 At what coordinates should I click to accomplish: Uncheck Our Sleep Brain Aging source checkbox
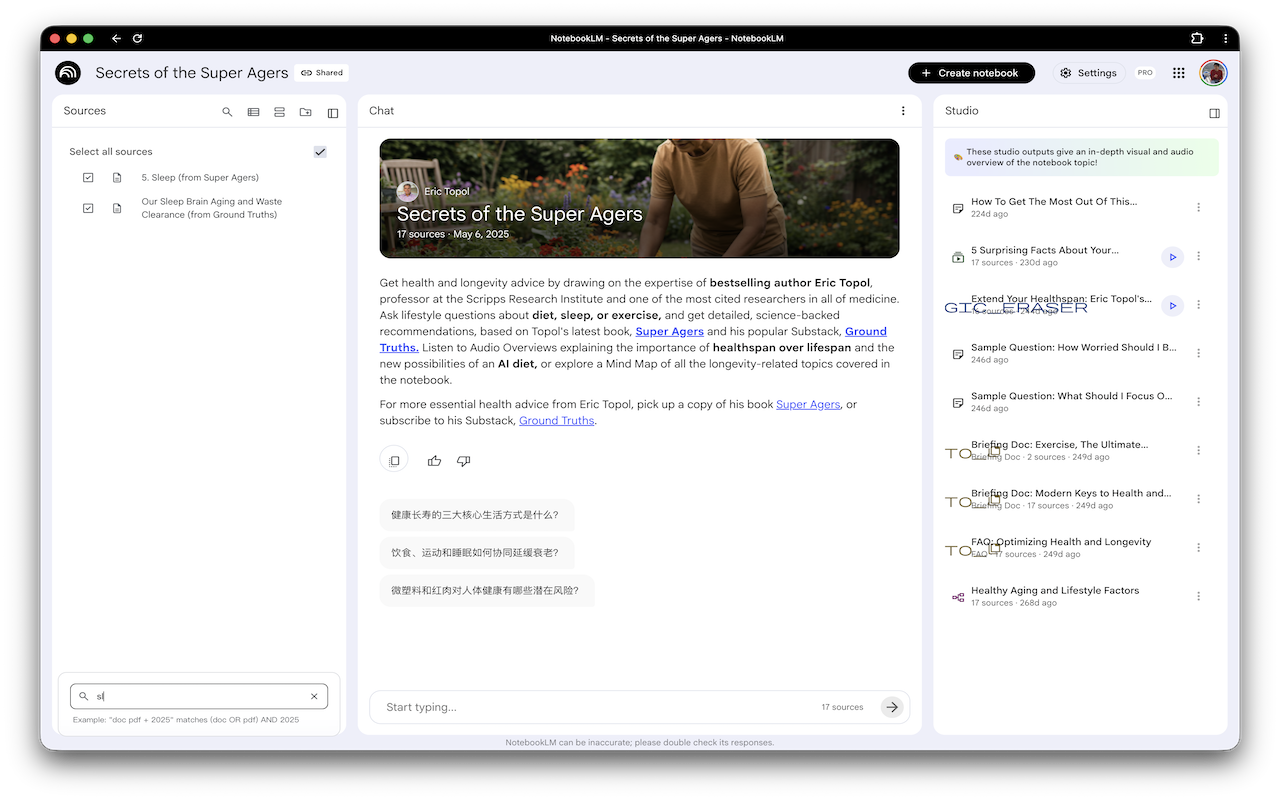pyautogui.click(x=88, y=208)
